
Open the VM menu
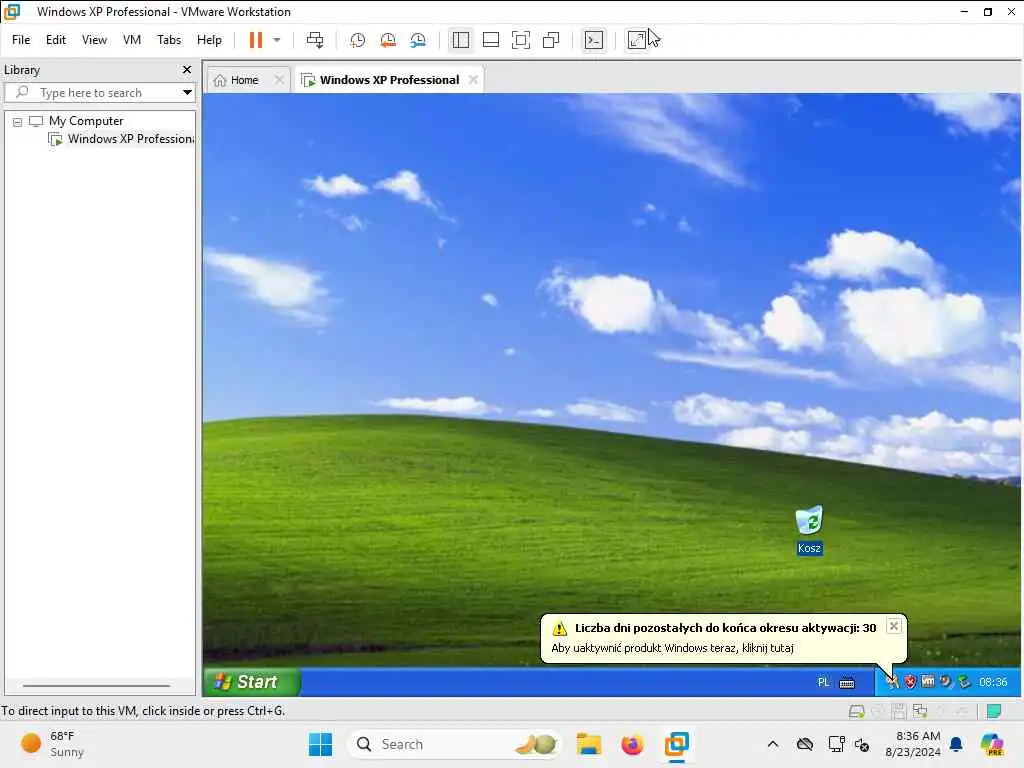pos(132,40)
